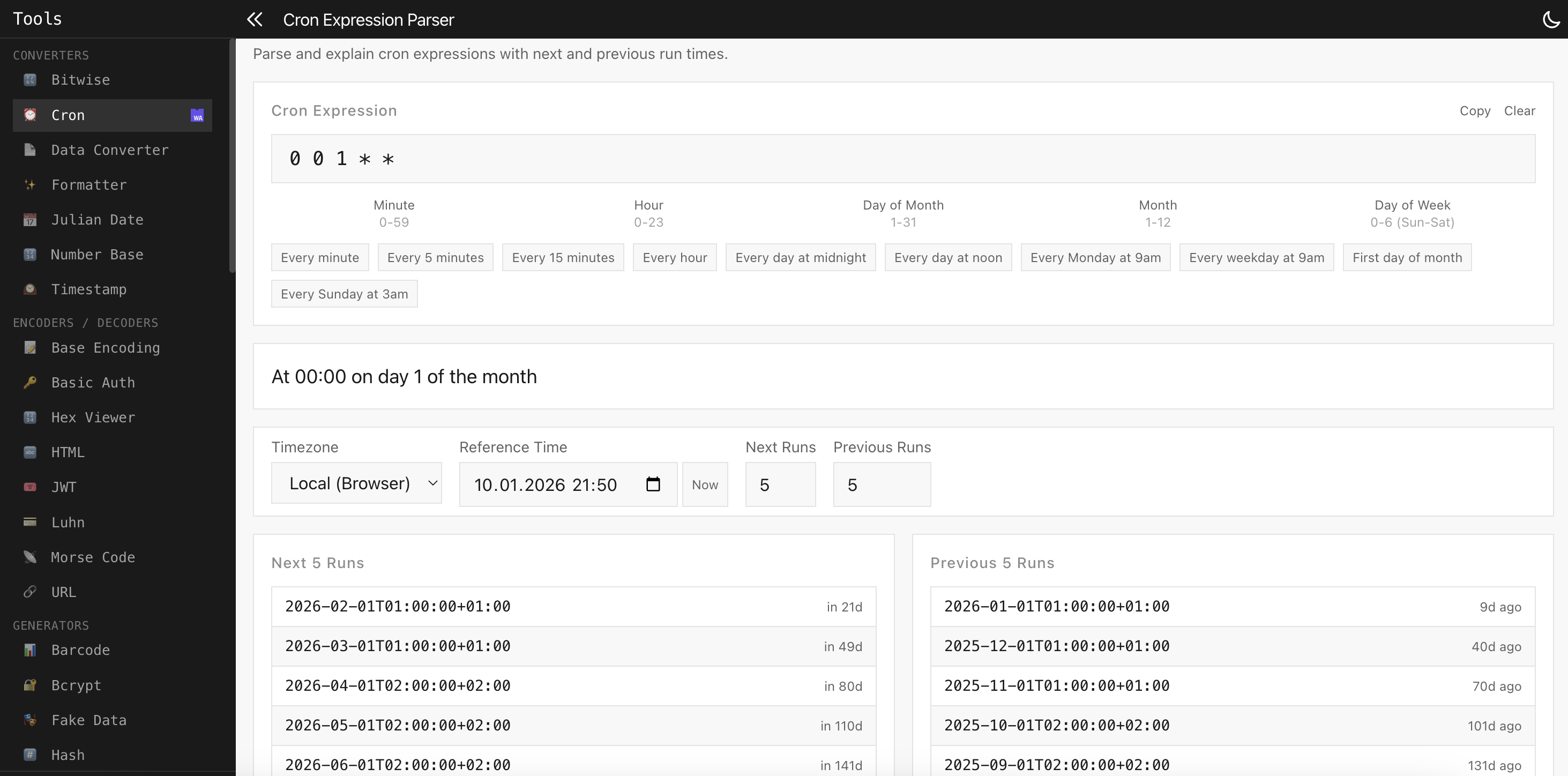Click the Bitwise tool icon
Image resolution: width=1568 pixels, height=776 pixels.
(30, 80)
